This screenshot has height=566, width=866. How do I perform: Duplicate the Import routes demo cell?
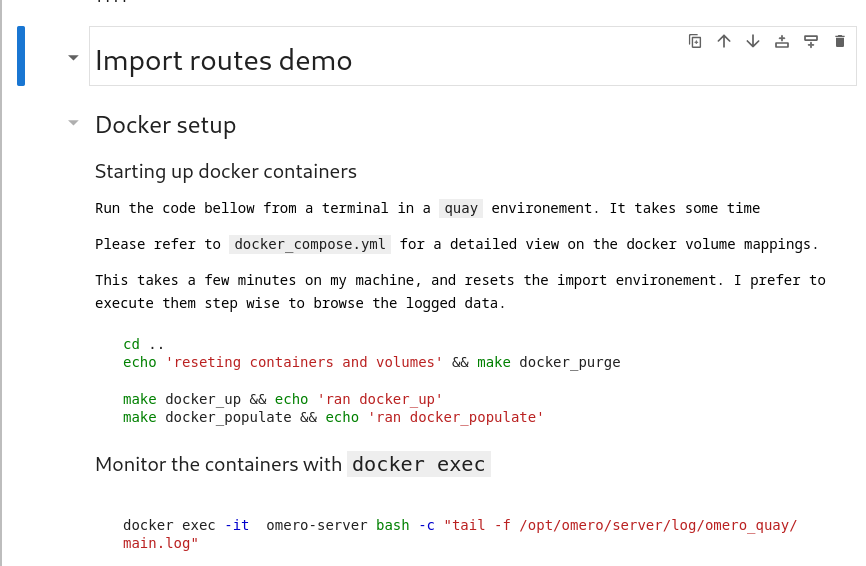(695, 41)
